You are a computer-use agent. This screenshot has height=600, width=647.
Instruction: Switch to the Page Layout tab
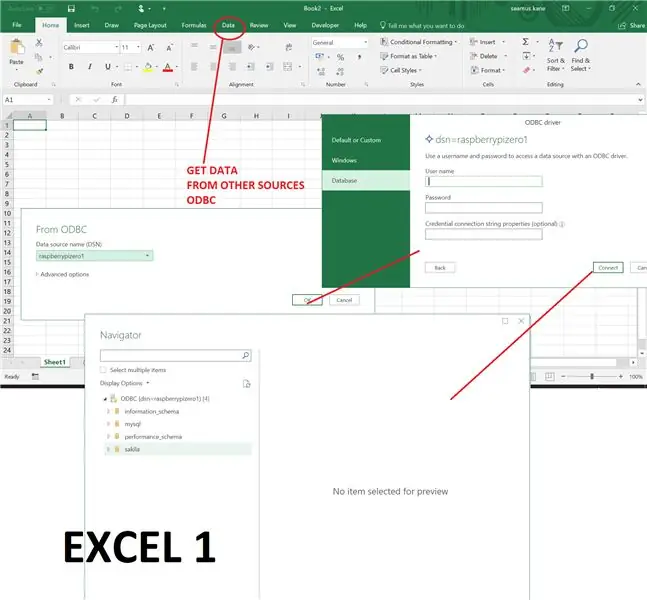(x=150, y=25)
